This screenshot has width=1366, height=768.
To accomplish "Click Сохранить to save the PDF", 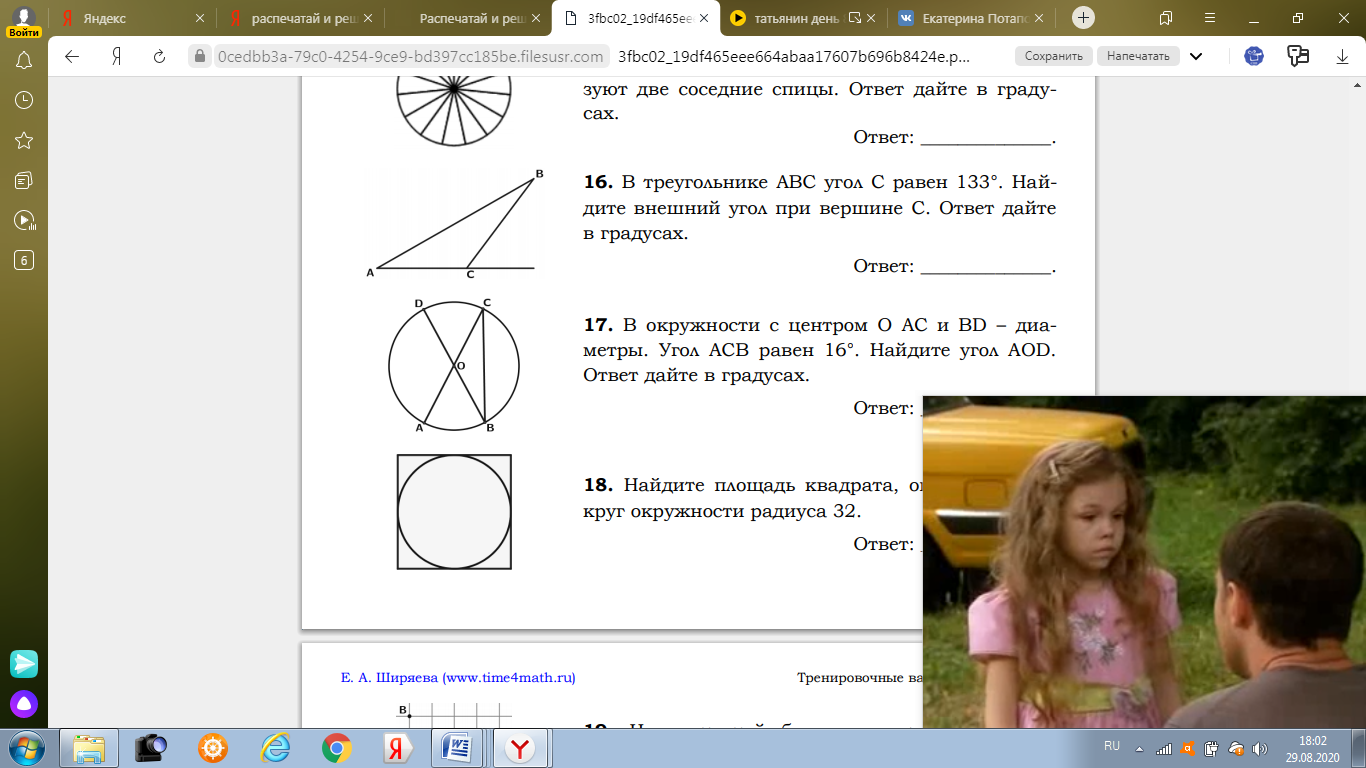I will point(1054,56).
